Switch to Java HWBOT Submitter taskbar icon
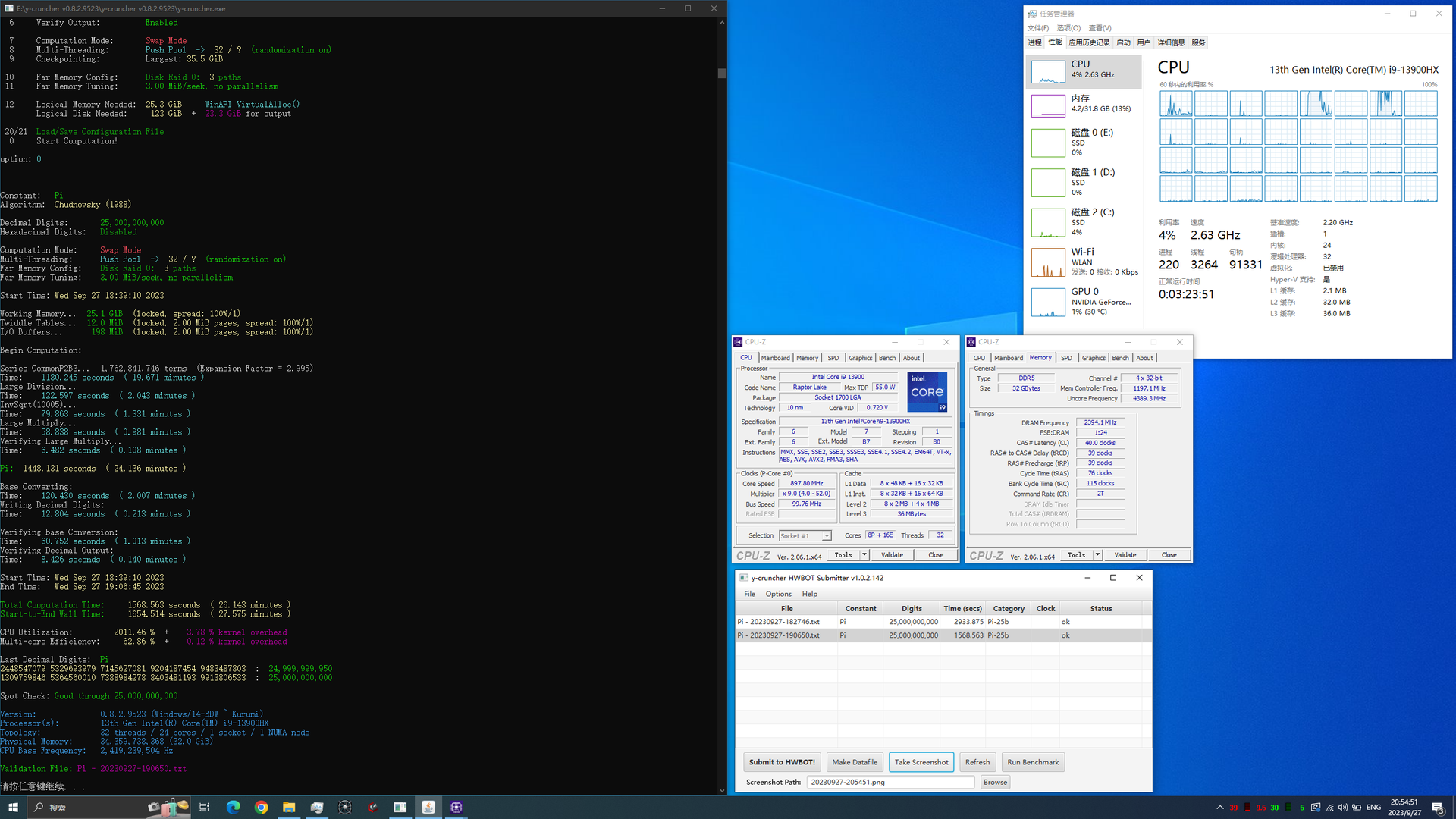Screen dimensions: 1456x819 [428, 807]
